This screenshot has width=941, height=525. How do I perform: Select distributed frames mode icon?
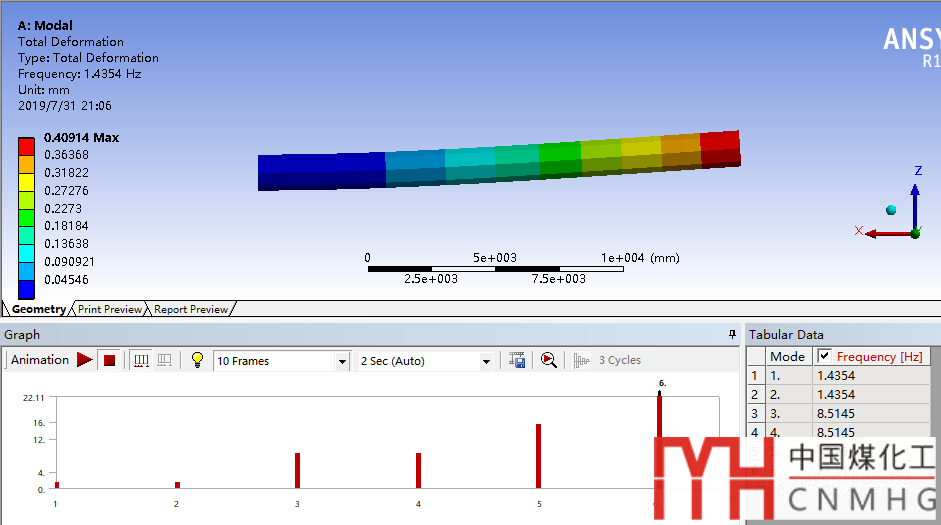pyautogui.click(x=141, y=360)
